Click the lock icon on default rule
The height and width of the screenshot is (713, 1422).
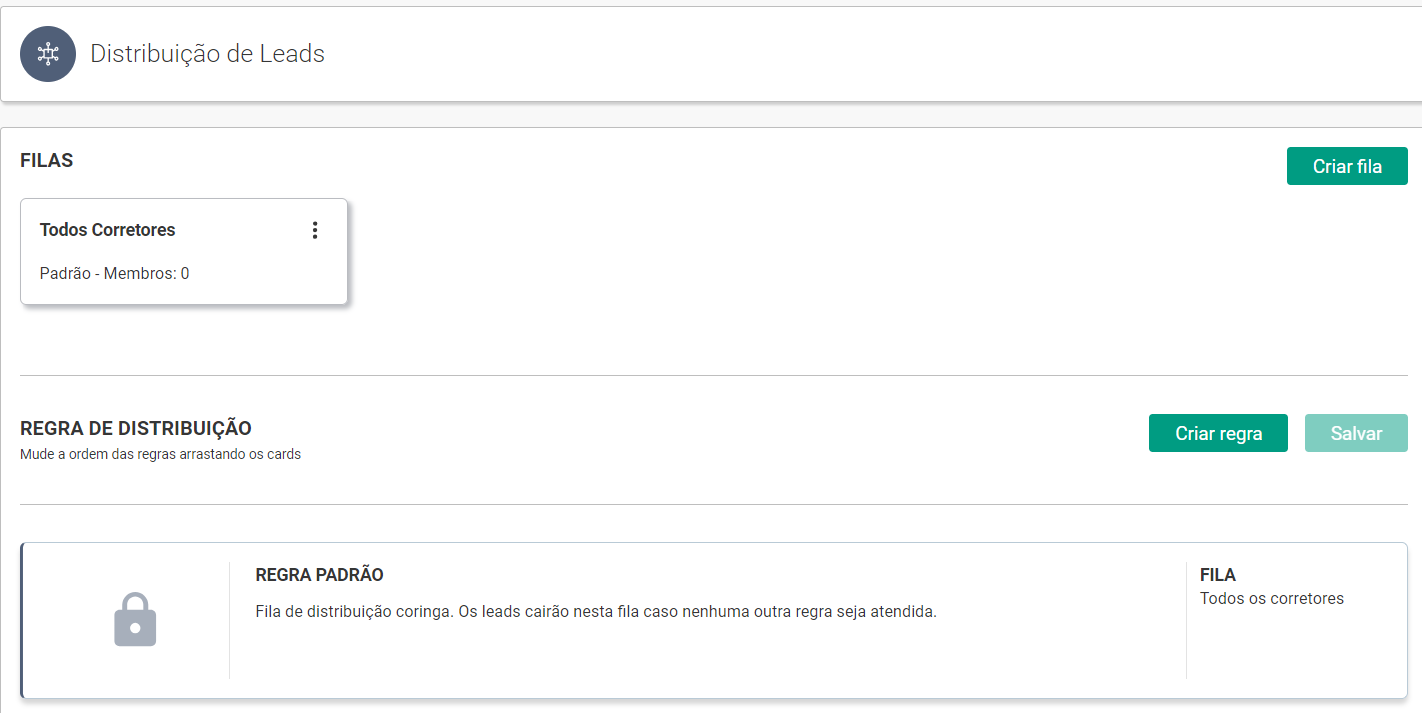click(135, 620)
